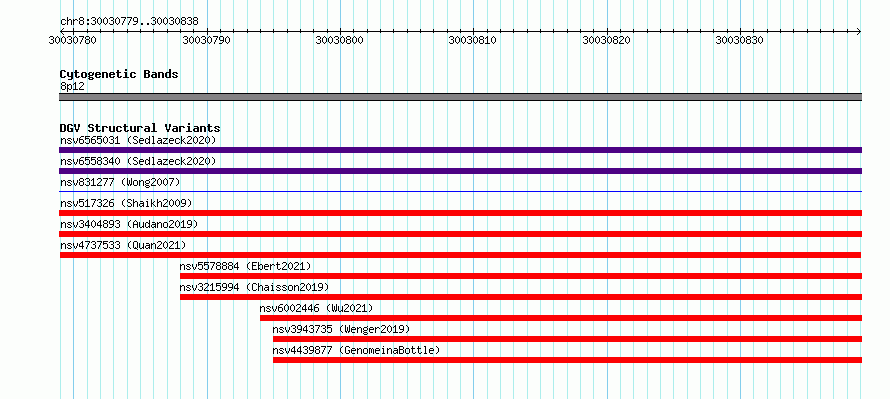Click the red bar under nsv4737533
890x399 pixels.
click(460, 255)
